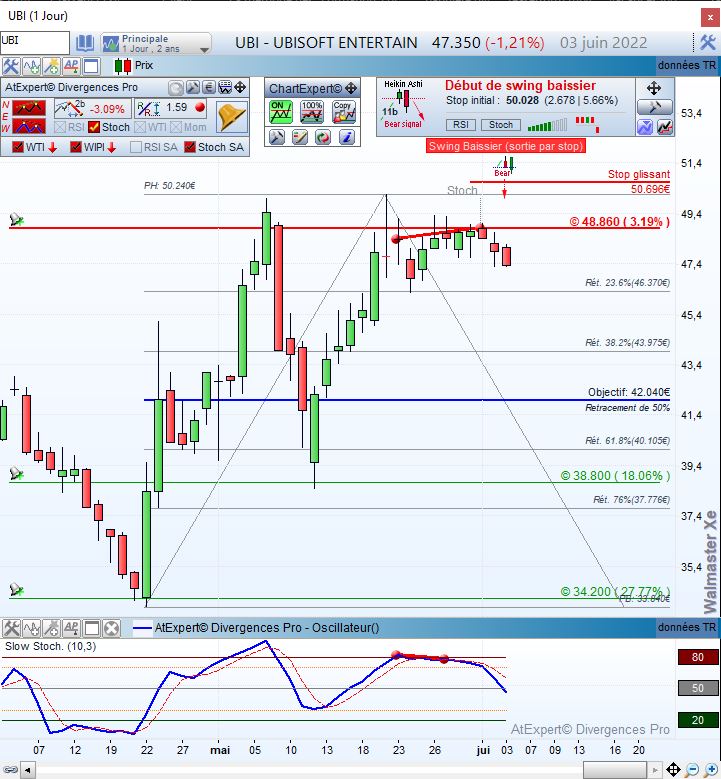Image resolution: width=721 pixels, height=779 pixels.
Task: Click oscillator panel AP icon
Action: click(71, 628)
